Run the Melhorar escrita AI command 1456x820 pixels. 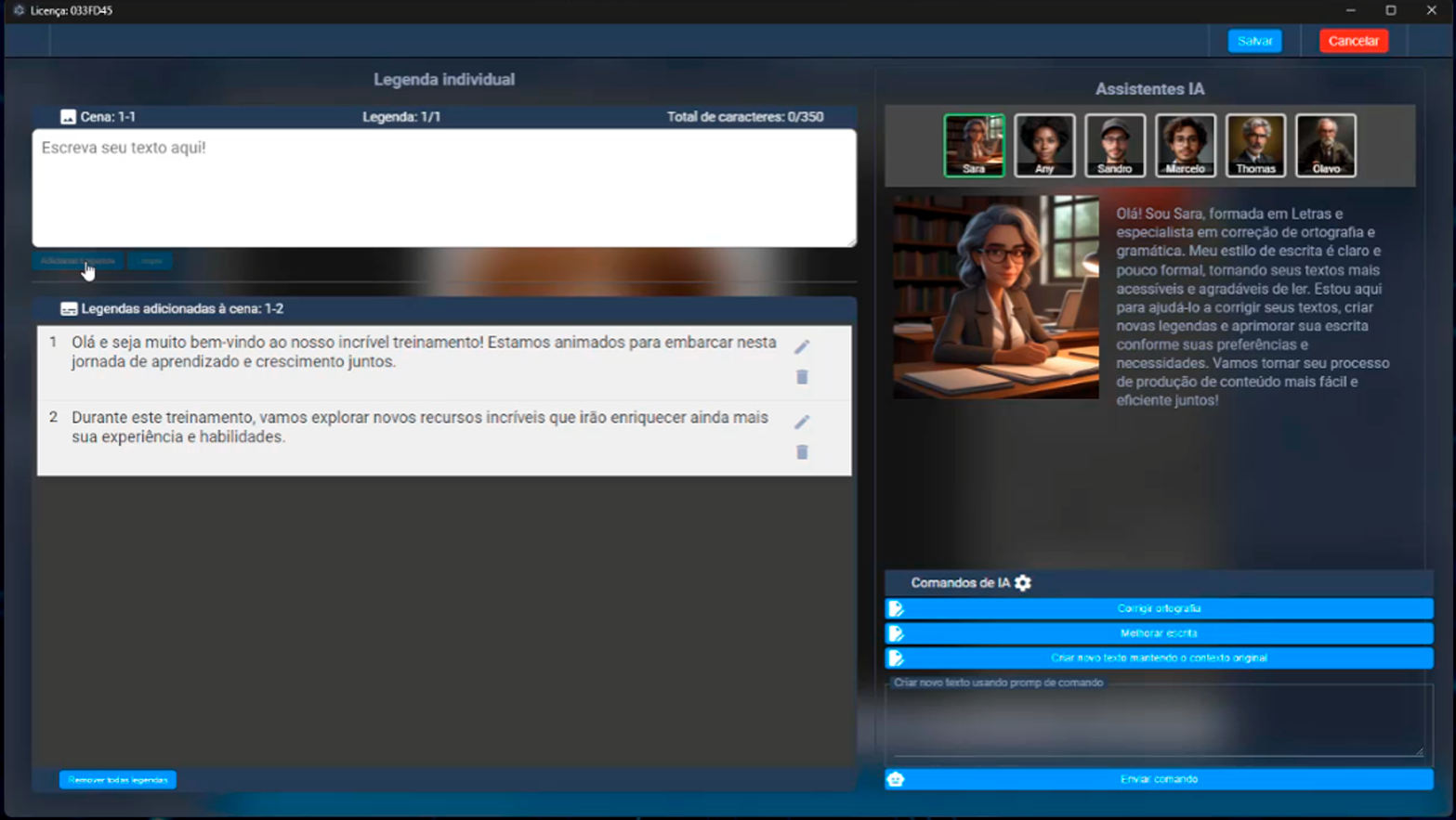point(1158,633)
